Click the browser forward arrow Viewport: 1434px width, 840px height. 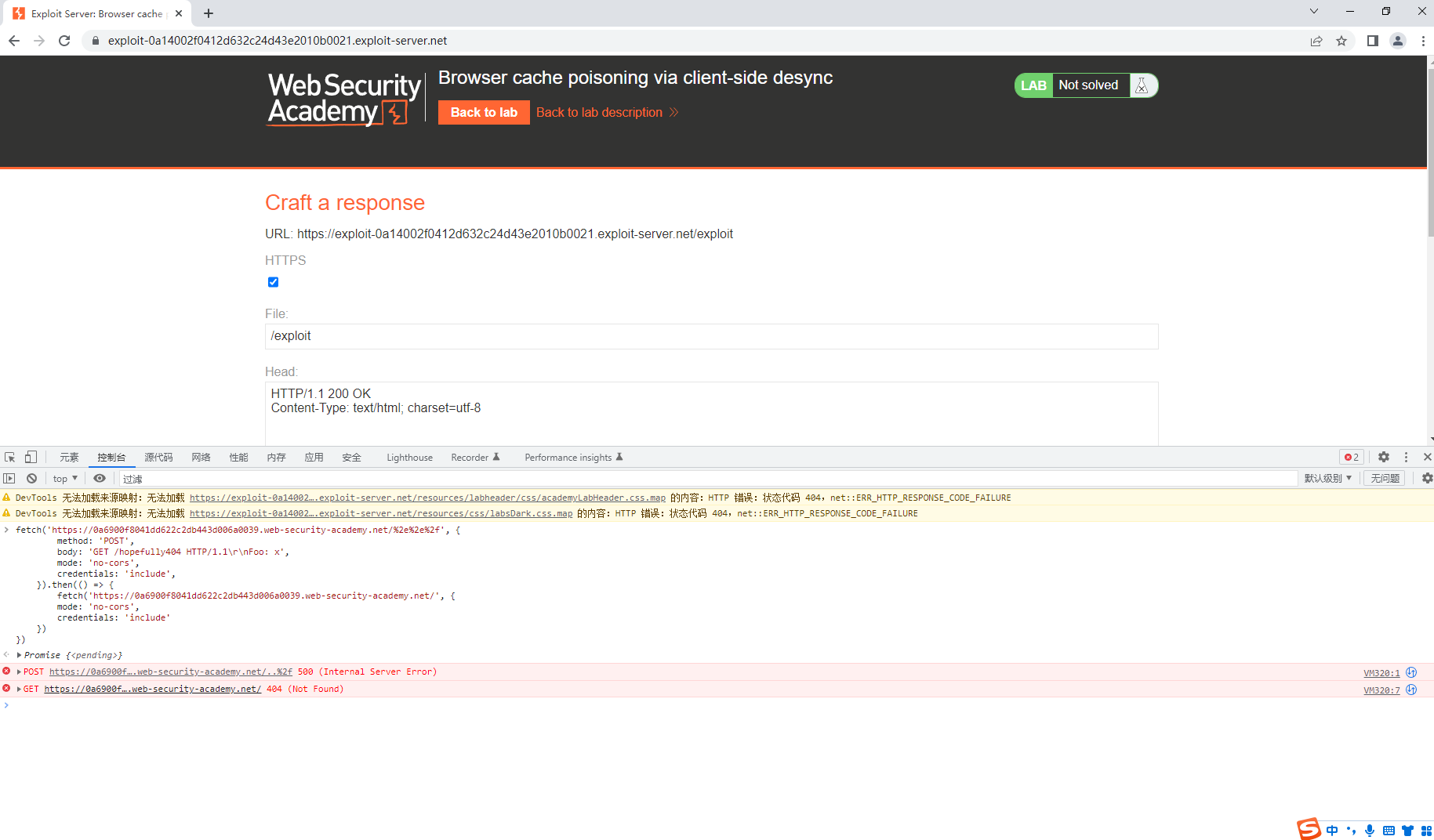pos(39,41)
